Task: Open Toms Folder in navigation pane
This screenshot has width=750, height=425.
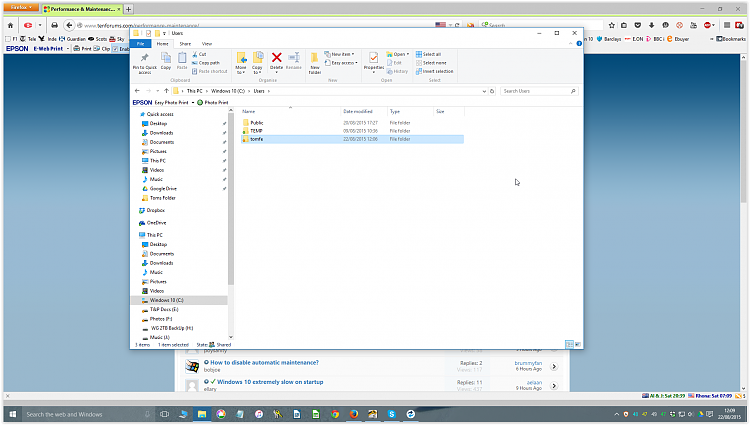Action: pyautogui.click(x=159, y=198)
